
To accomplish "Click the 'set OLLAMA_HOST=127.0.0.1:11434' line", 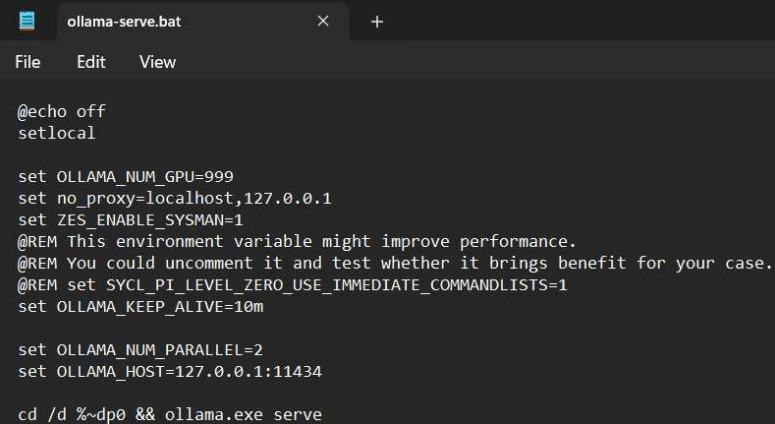I will 170,372.
